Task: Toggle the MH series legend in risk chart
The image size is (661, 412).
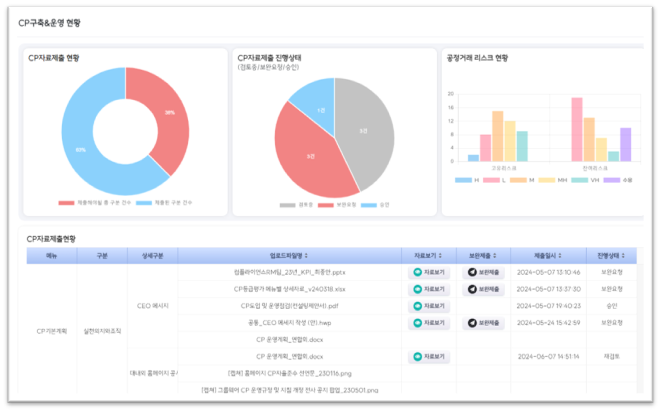Action: tap(553, 180)
